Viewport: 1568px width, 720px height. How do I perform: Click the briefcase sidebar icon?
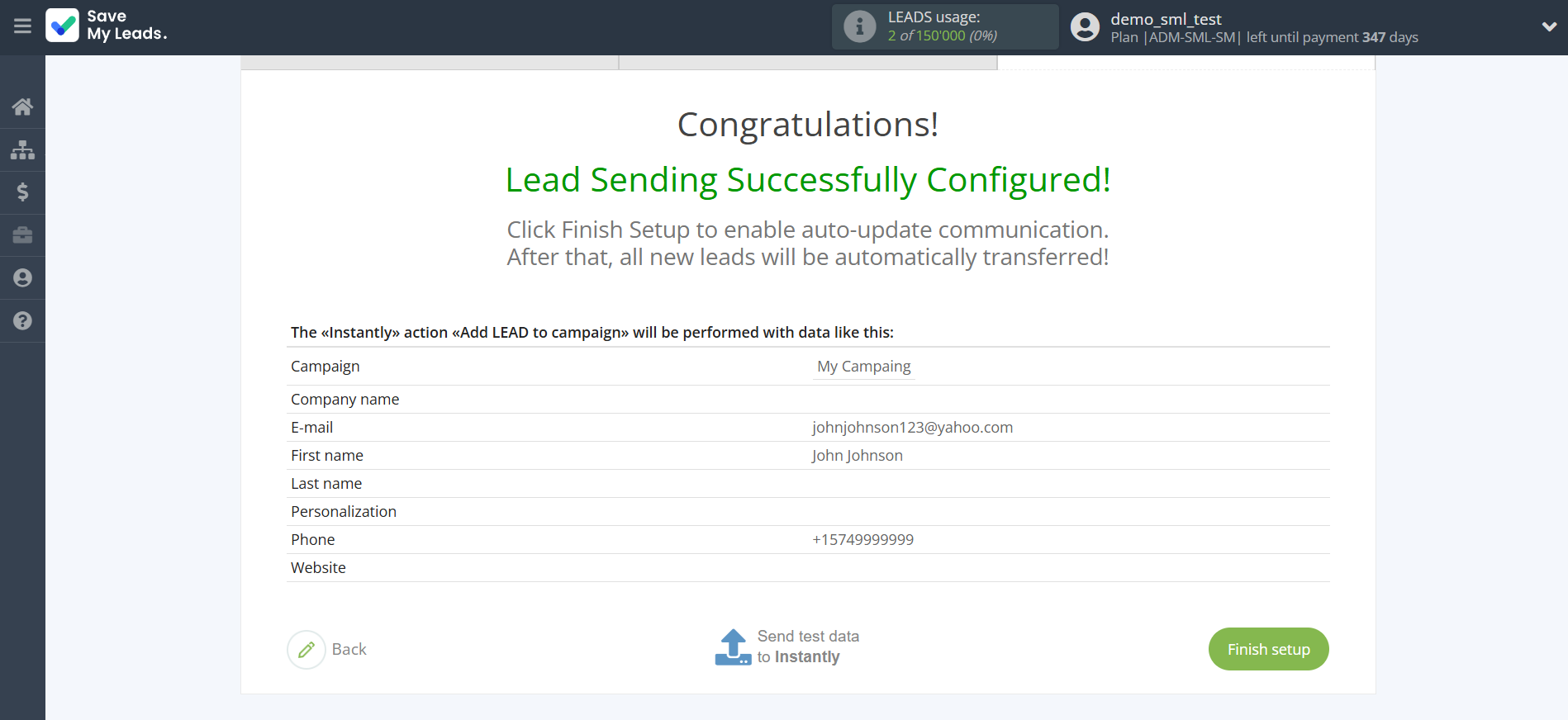22,235
